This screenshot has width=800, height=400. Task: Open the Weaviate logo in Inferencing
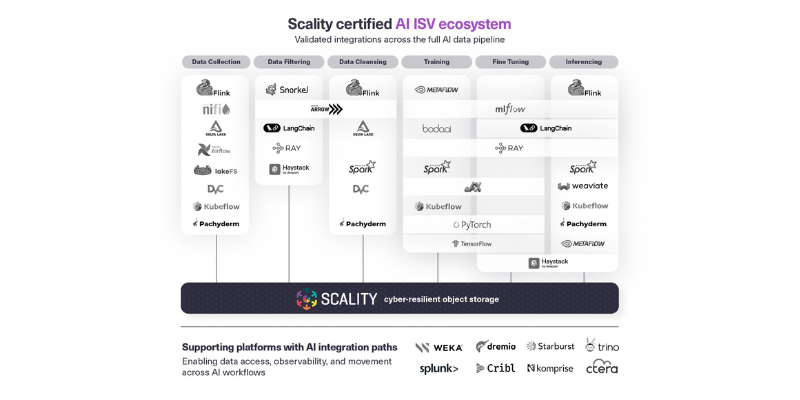coord(583,186)
